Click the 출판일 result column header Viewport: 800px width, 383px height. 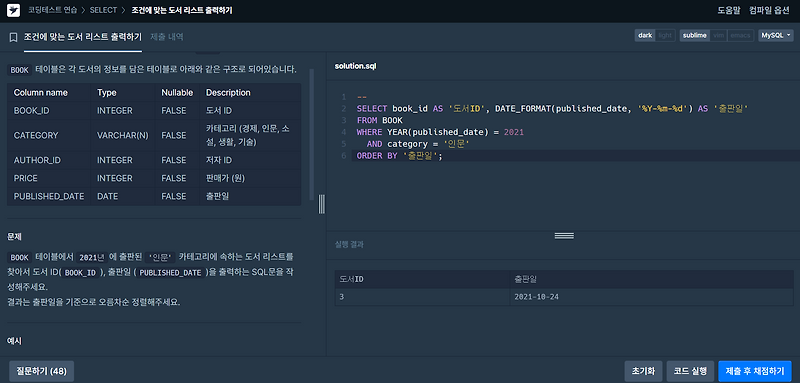click(652, 279)
